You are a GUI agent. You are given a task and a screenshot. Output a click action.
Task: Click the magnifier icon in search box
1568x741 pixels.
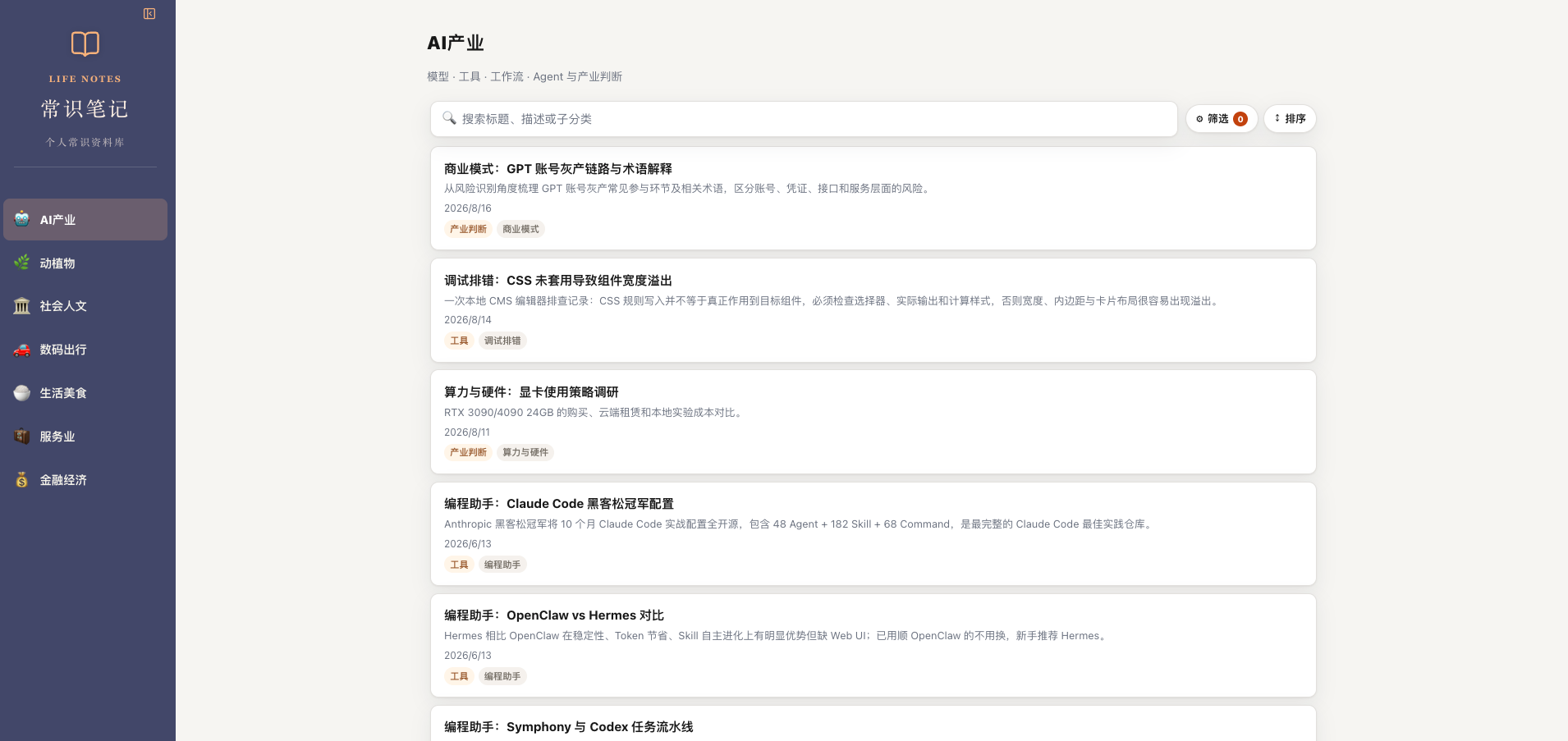click(449, 118)
